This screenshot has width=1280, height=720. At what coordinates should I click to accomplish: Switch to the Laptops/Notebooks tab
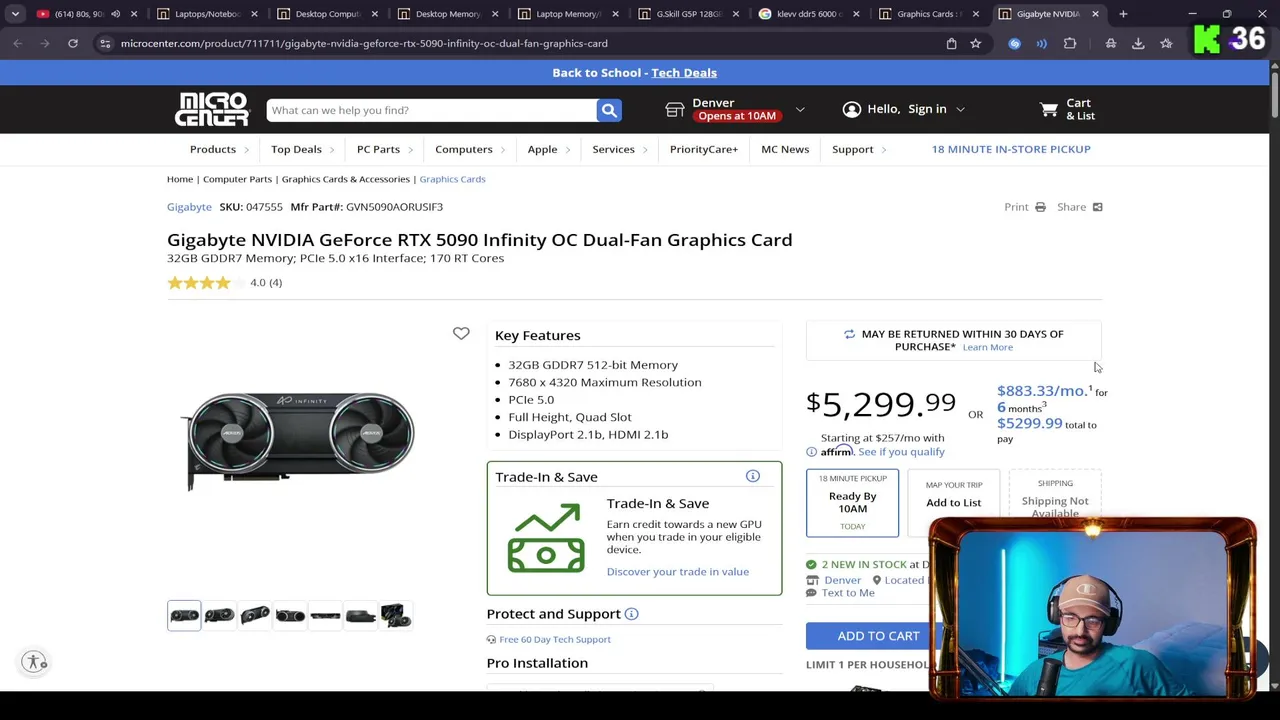207,14
